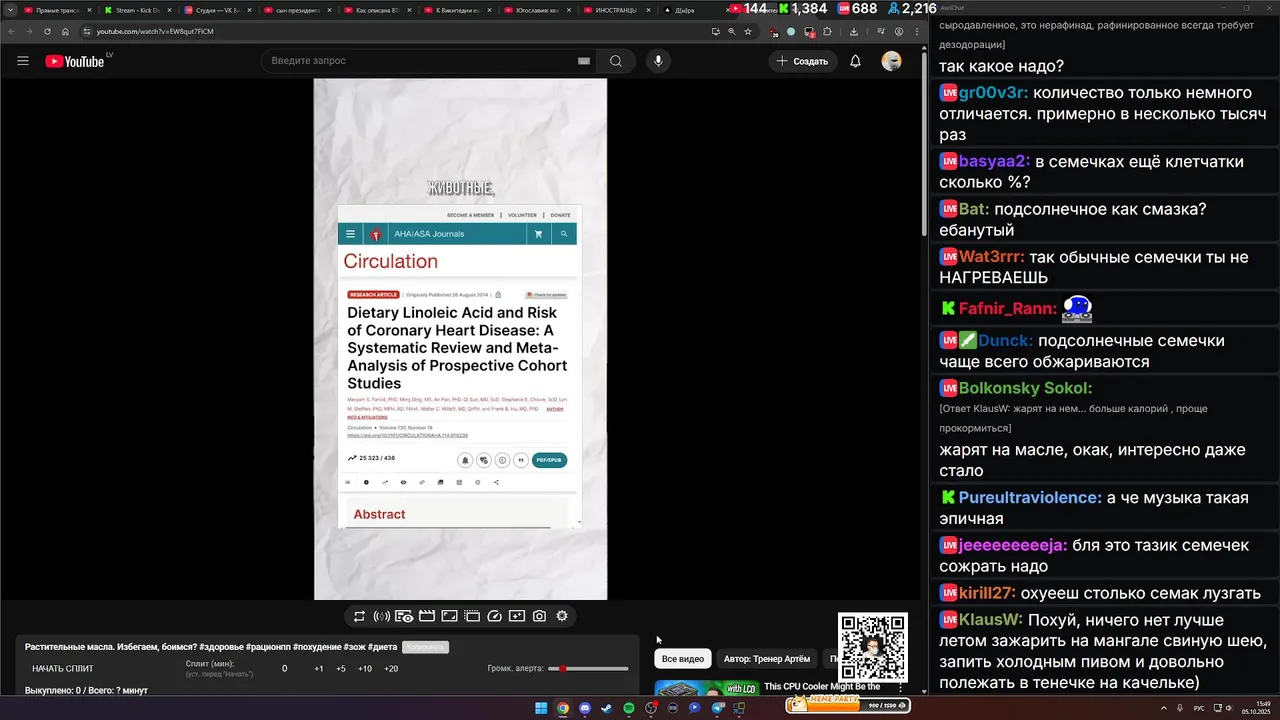Add +1 minute to split
Viewport: 1280px width, 720px height.
point(319,668)
